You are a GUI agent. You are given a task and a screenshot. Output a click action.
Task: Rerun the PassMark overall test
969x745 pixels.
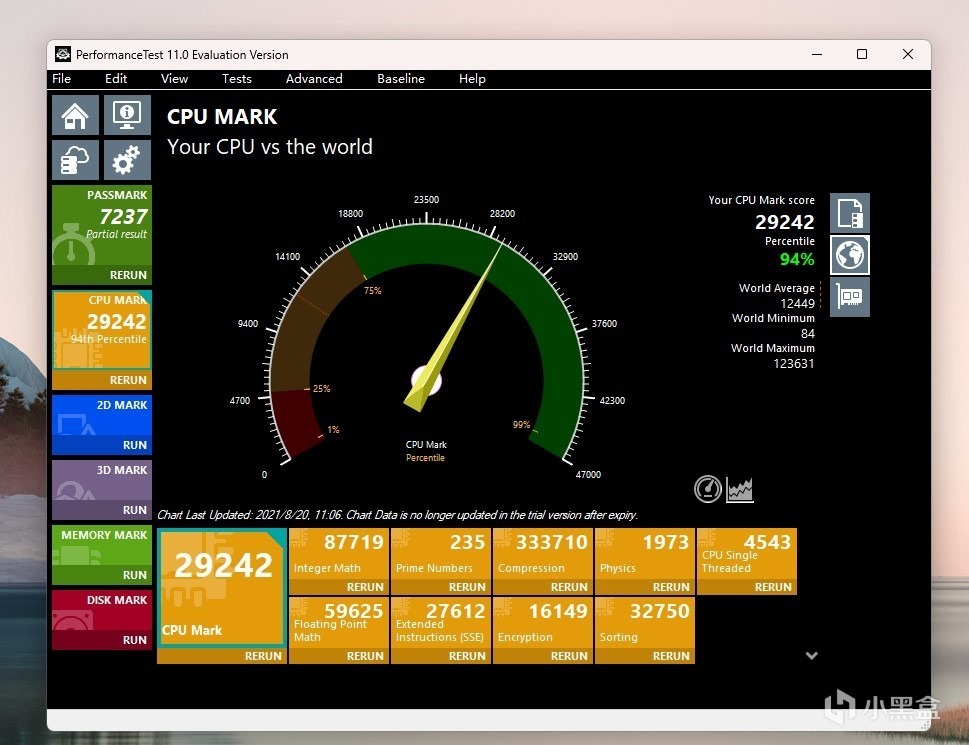tap(129, 275)
